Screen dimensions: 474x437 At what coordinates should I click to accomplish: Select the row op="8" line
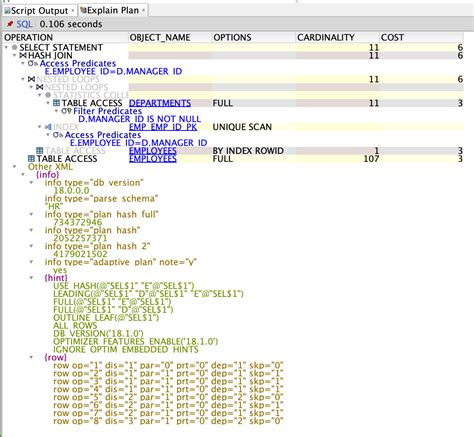pos(168,421)
